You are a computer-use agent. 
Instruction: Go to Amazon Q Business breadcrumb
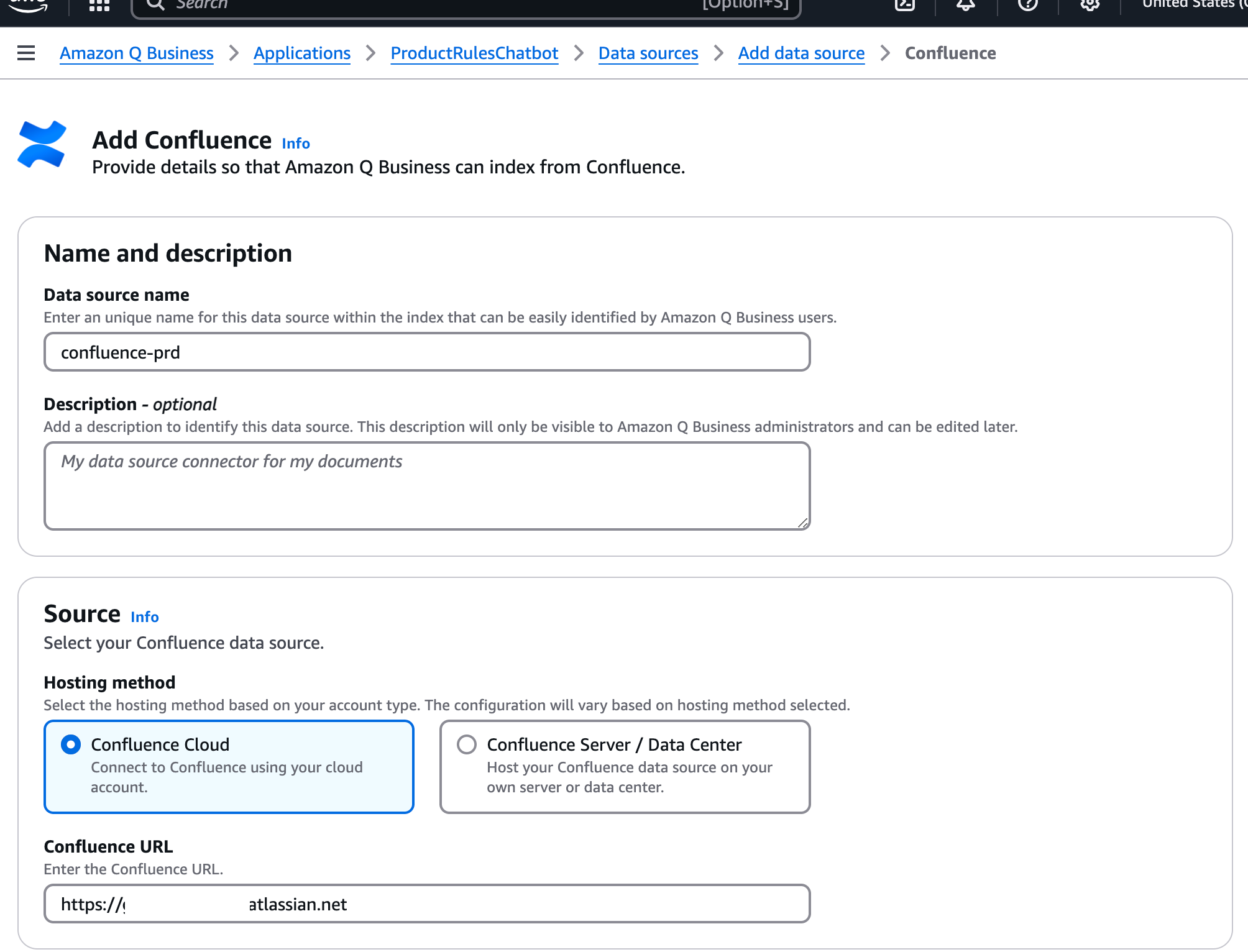click(x=137, y=53)
